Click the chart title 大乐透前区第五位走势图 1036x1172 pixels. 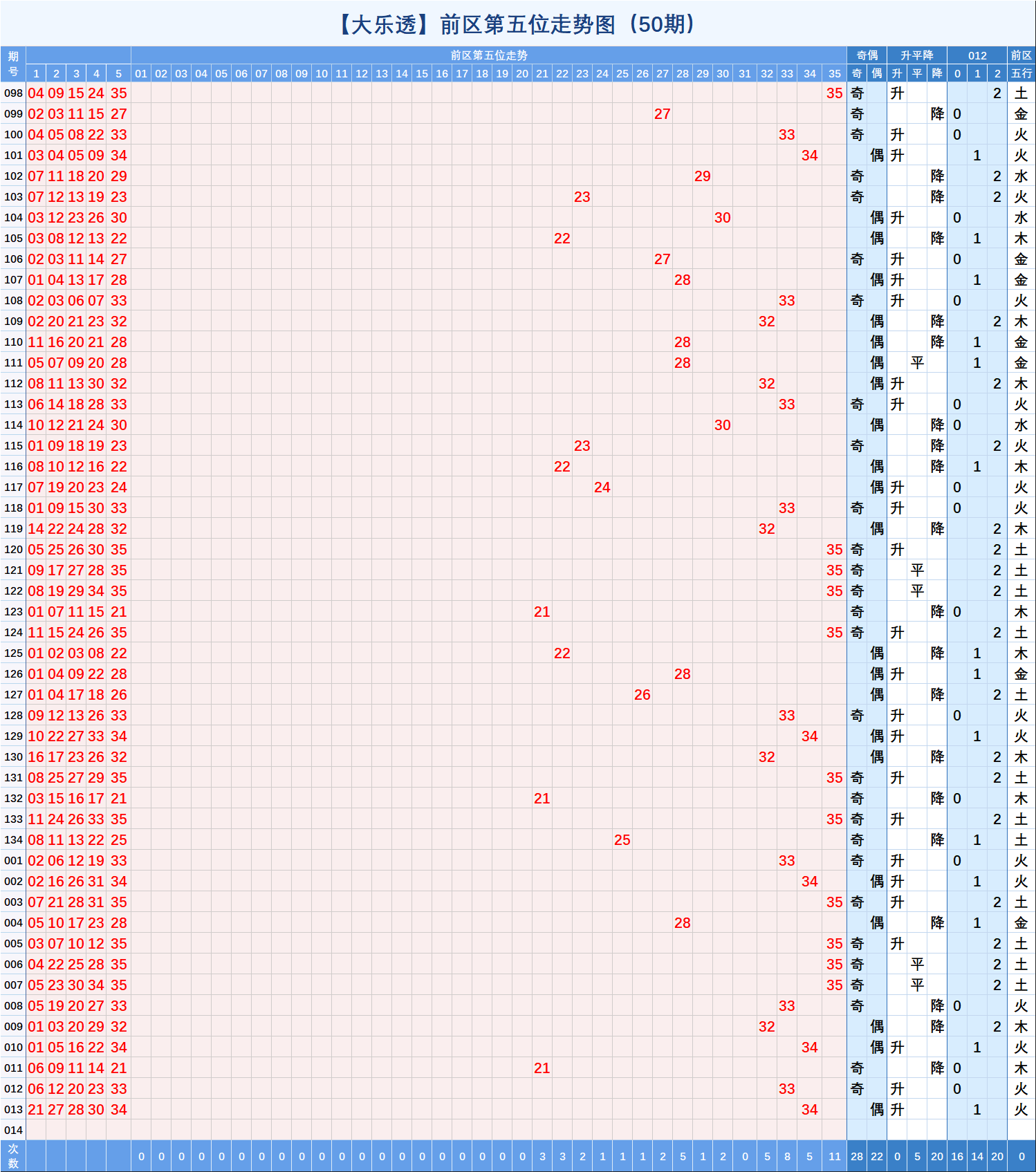[x=517, y=24]
